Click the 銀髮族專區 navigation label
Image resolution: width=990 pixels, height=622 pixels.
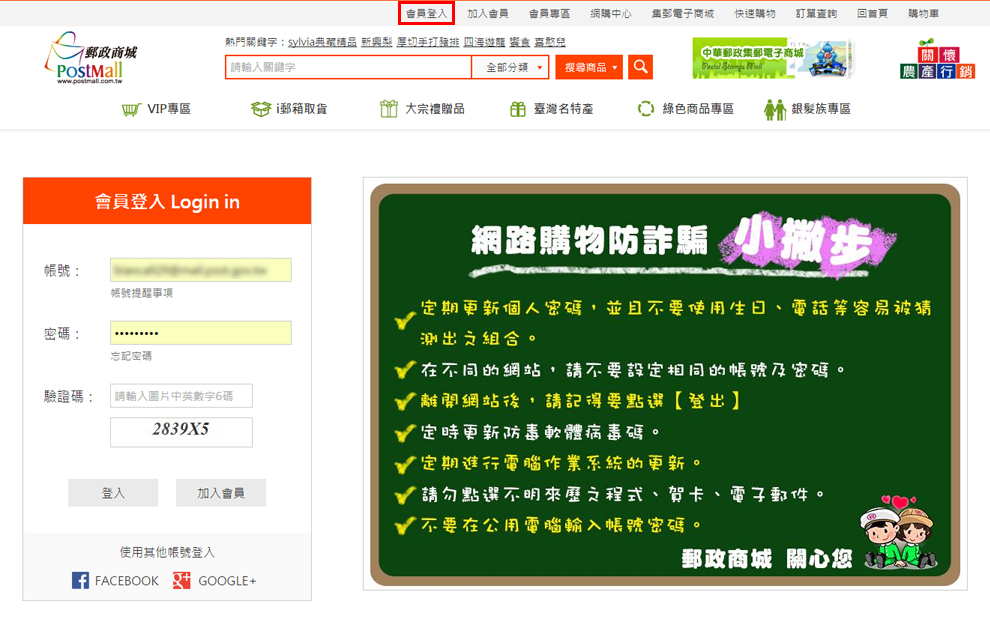click(821, 109)
